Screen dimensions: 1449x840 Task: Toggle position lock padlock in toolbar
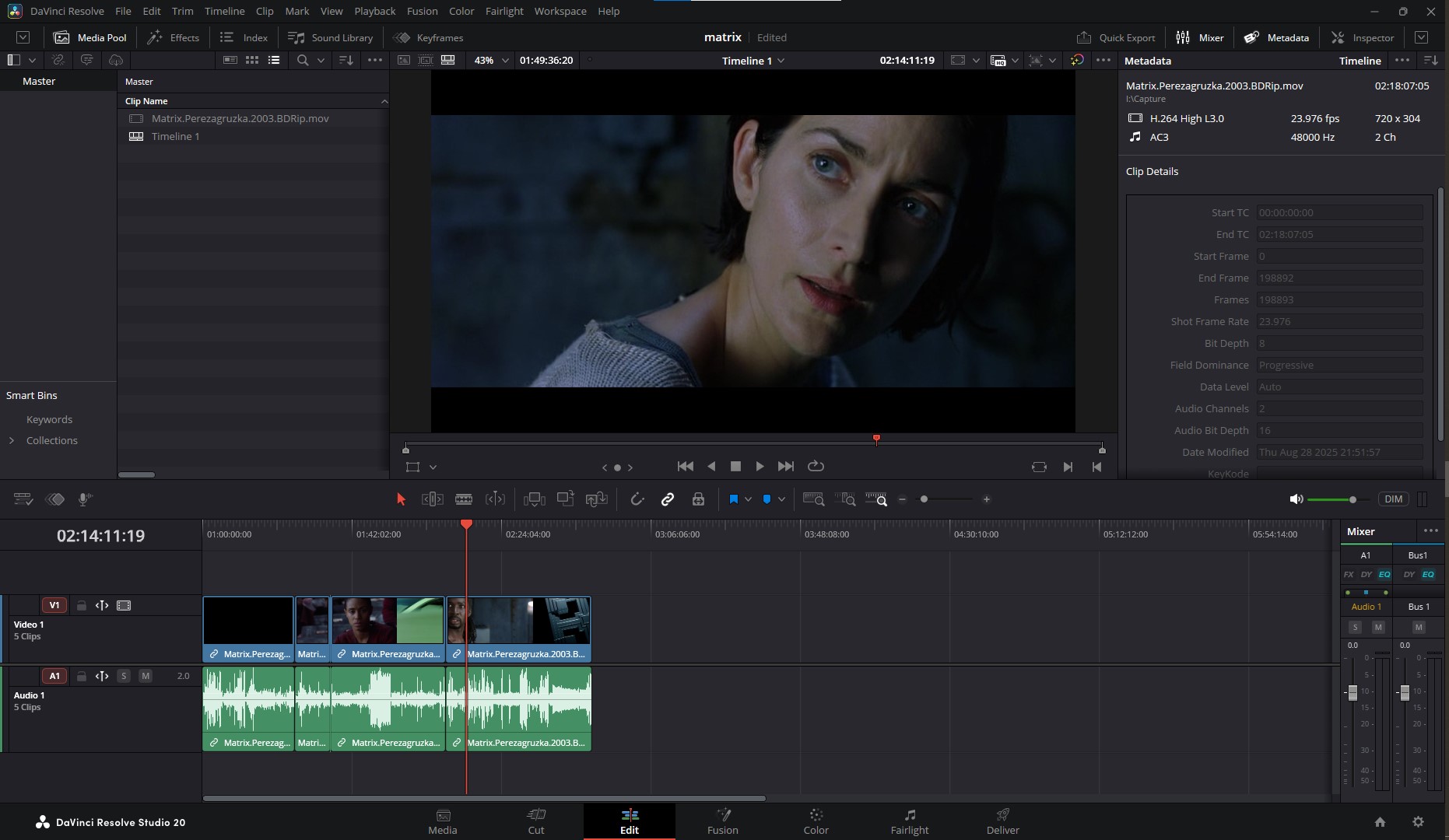tap(698, 499)
